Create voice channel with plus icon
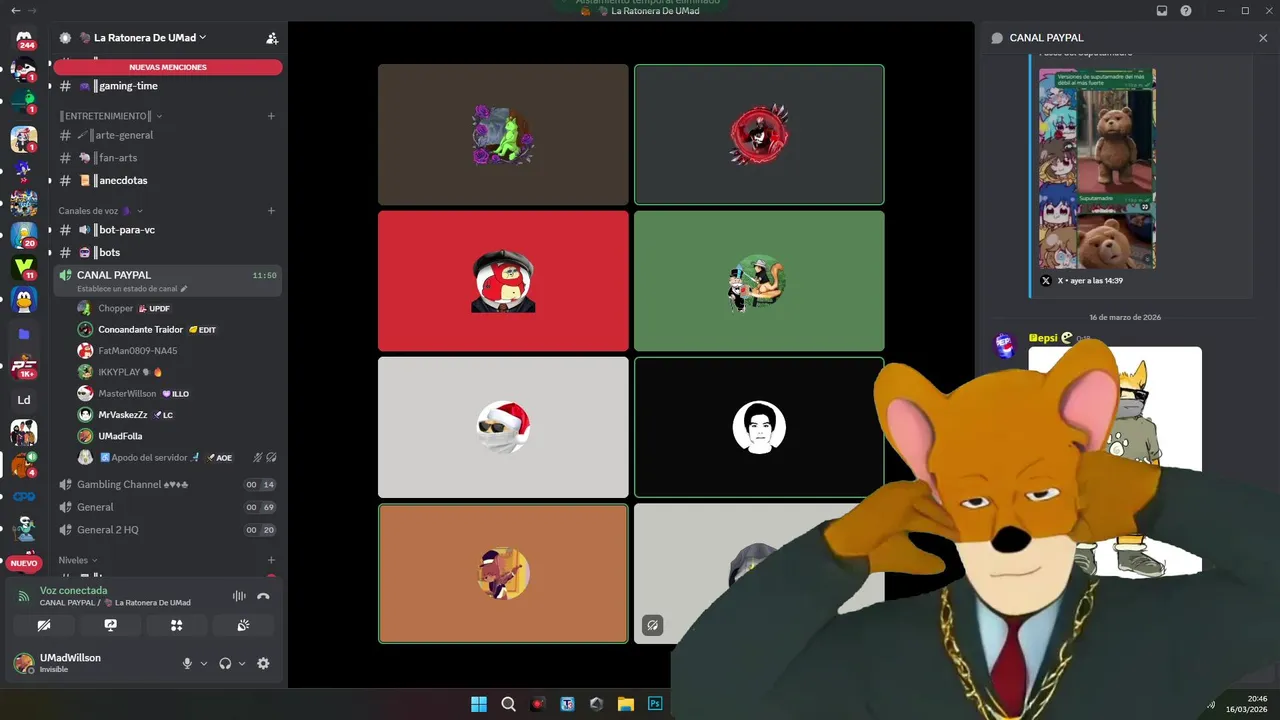Image resolution: width=1280 pixels, height=720 pixels. pyautogui.click(x=271, y=211)
